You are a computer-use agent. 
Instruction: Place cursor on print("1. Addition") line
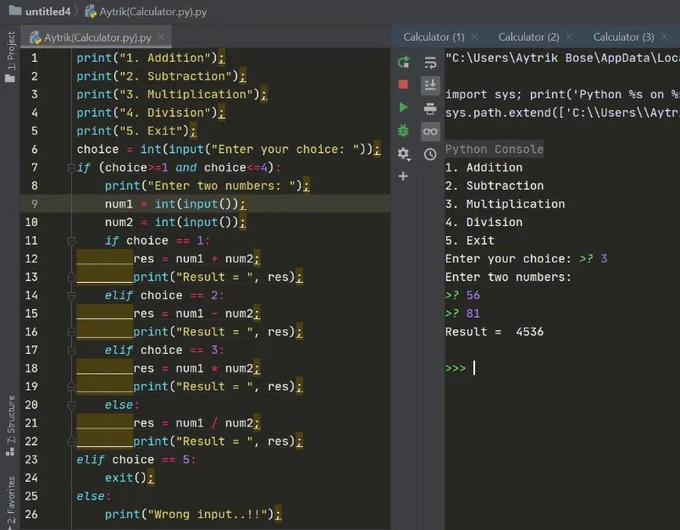pyautogui.click(x=150, y=58)
